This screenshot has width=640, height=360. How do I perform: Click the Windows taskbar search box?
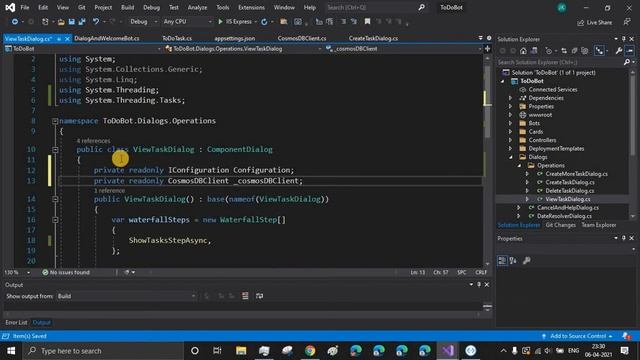104,351
